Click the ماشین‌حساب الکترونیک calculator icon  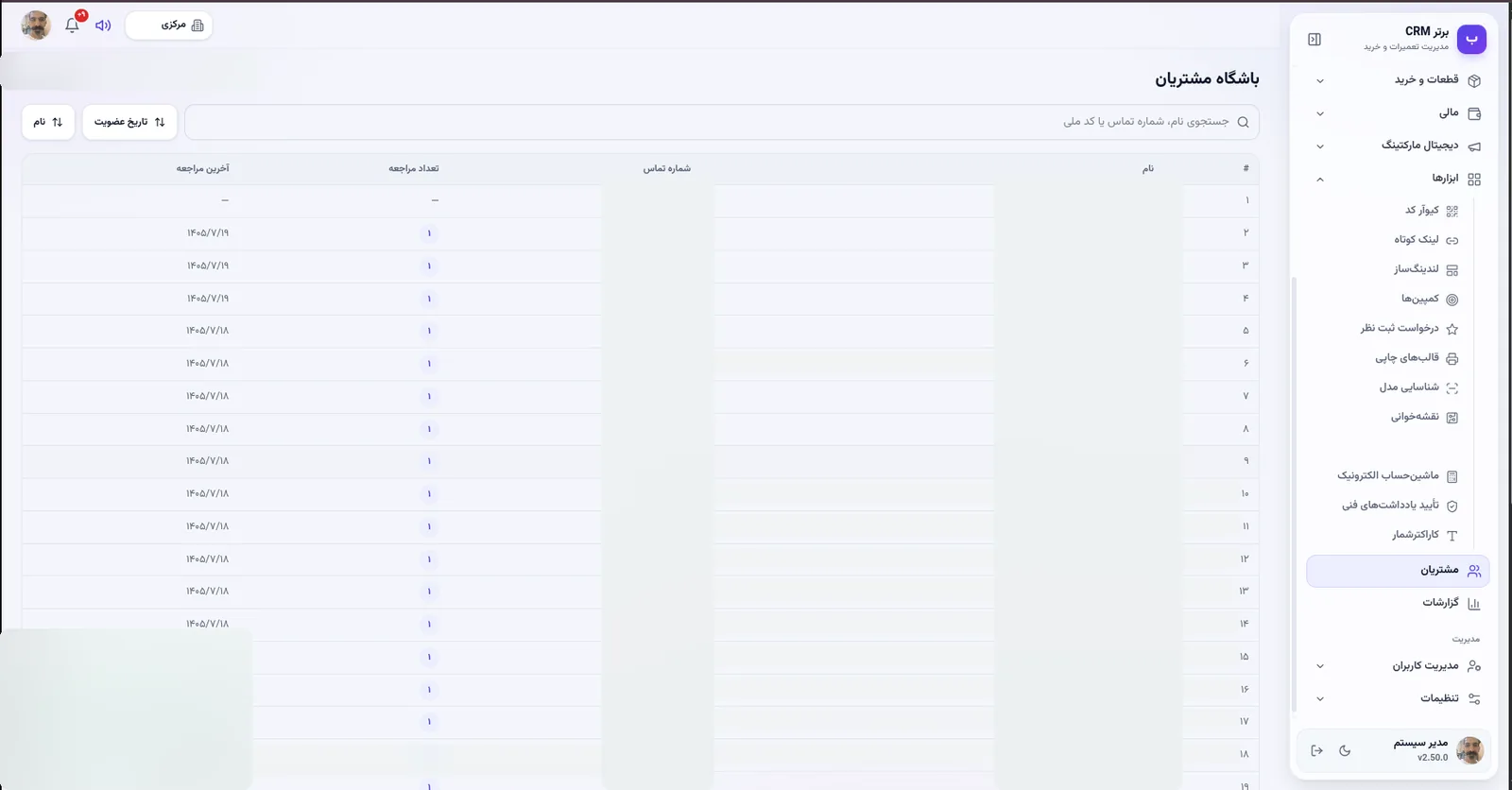[x=1452, y=476]
